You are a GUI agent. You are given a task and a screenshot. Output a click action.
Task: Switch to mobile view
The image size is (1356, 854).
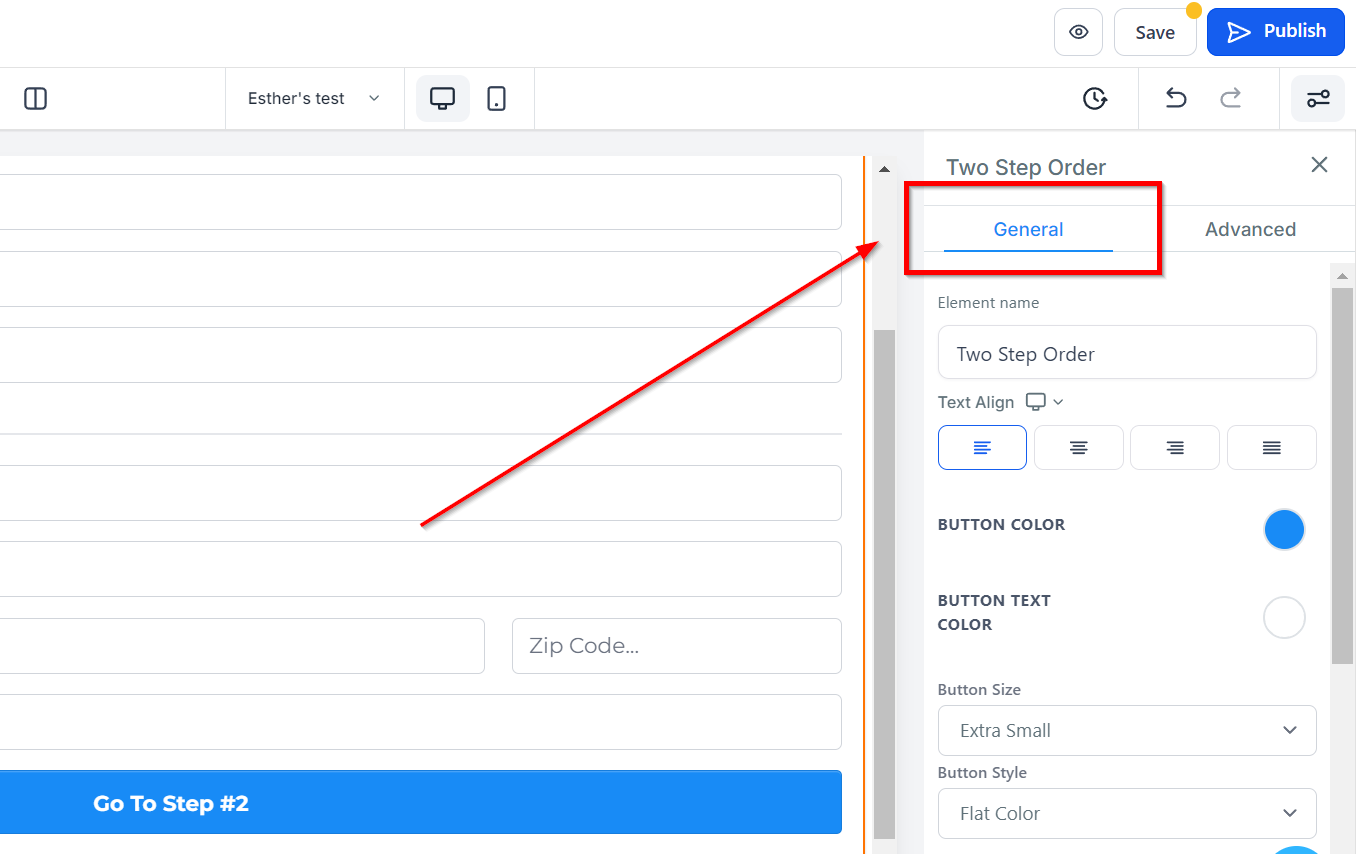click(x=496, y=98)
